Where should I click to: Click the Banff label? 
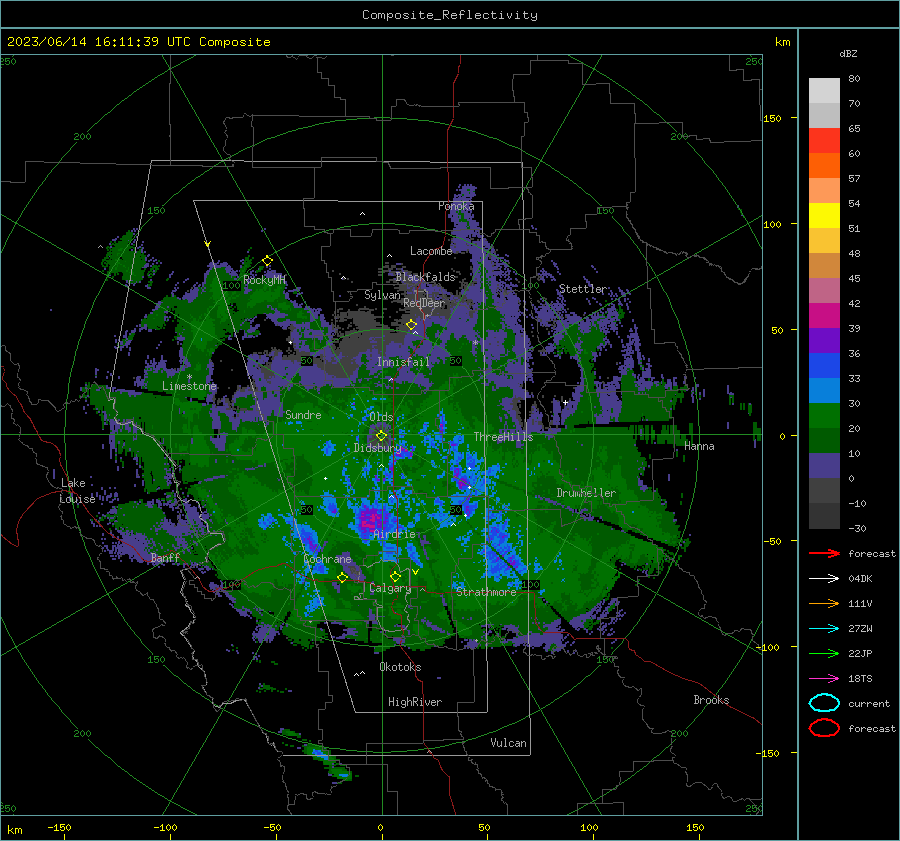165,558
